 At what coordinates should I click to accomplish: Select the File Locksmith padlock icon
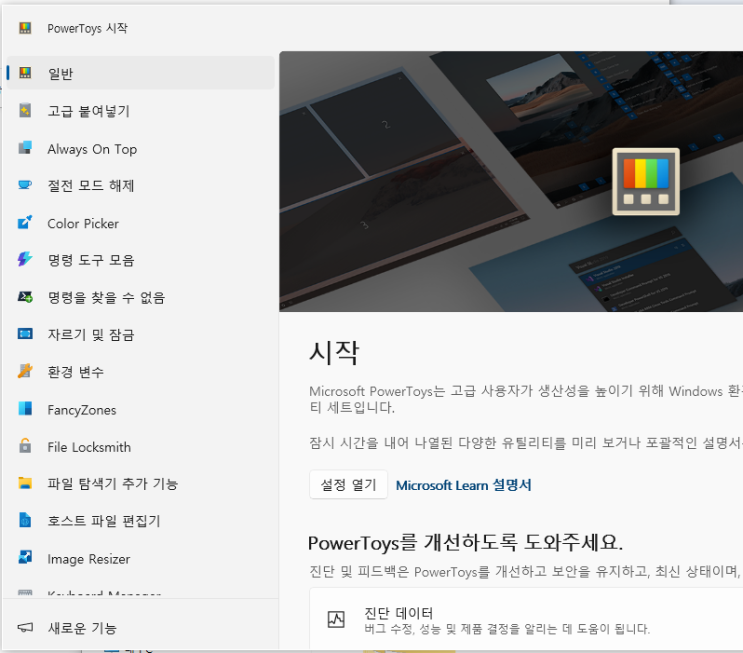(25, 446)
